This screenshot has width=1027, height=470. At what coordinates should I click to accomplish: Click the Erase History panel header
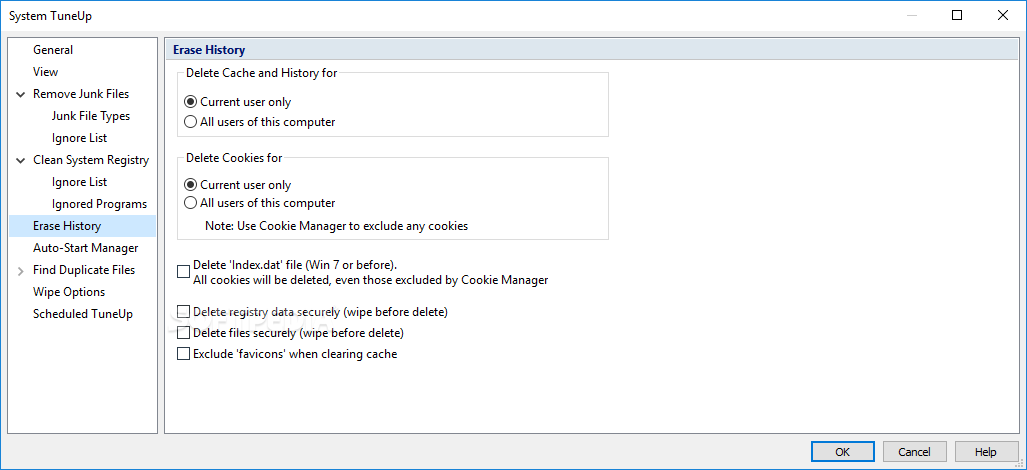[593, 49]
